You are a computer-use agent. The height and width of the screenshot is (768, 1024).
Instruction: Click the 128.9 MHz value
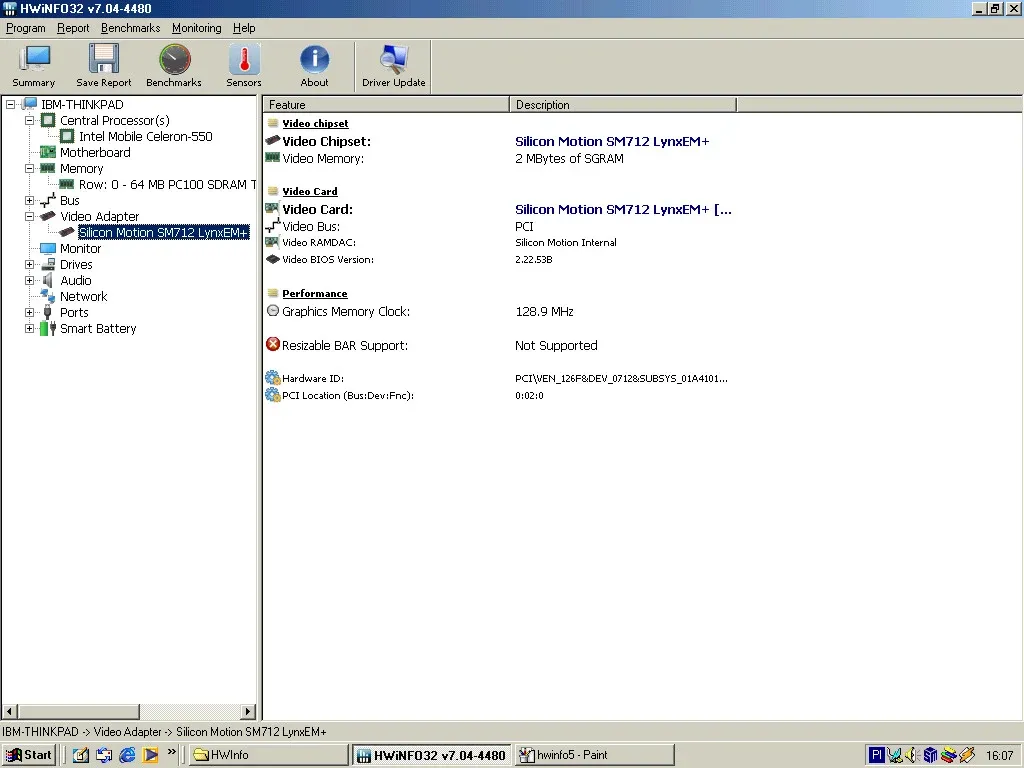pyautogui.click(x=544, y=312)
